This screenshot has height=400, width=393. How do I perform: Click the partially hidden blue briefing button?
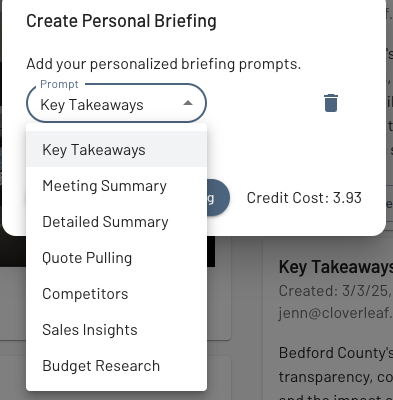[218, 197]
